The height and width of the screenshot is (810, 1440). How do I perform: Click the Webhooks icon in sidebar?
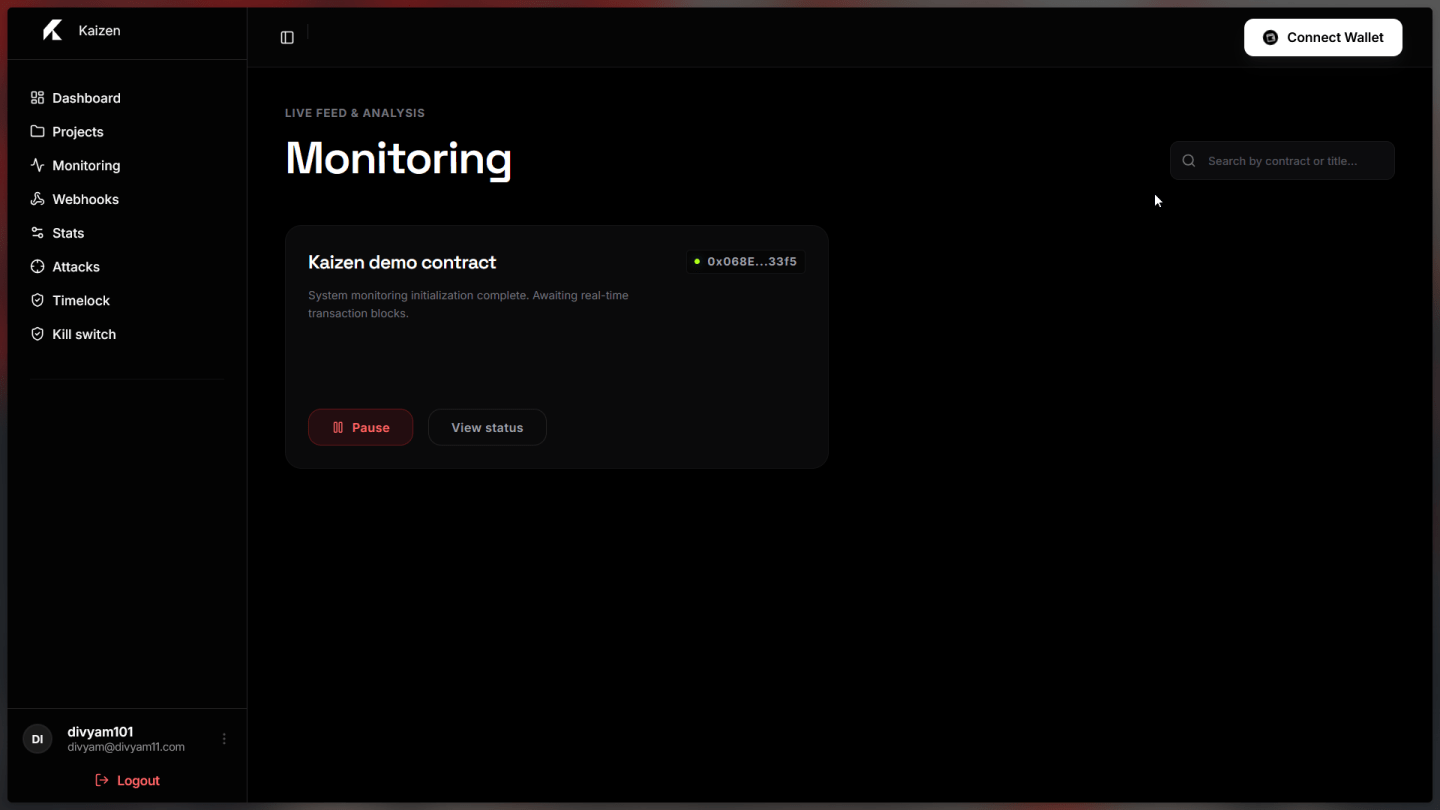pos(37,199)
